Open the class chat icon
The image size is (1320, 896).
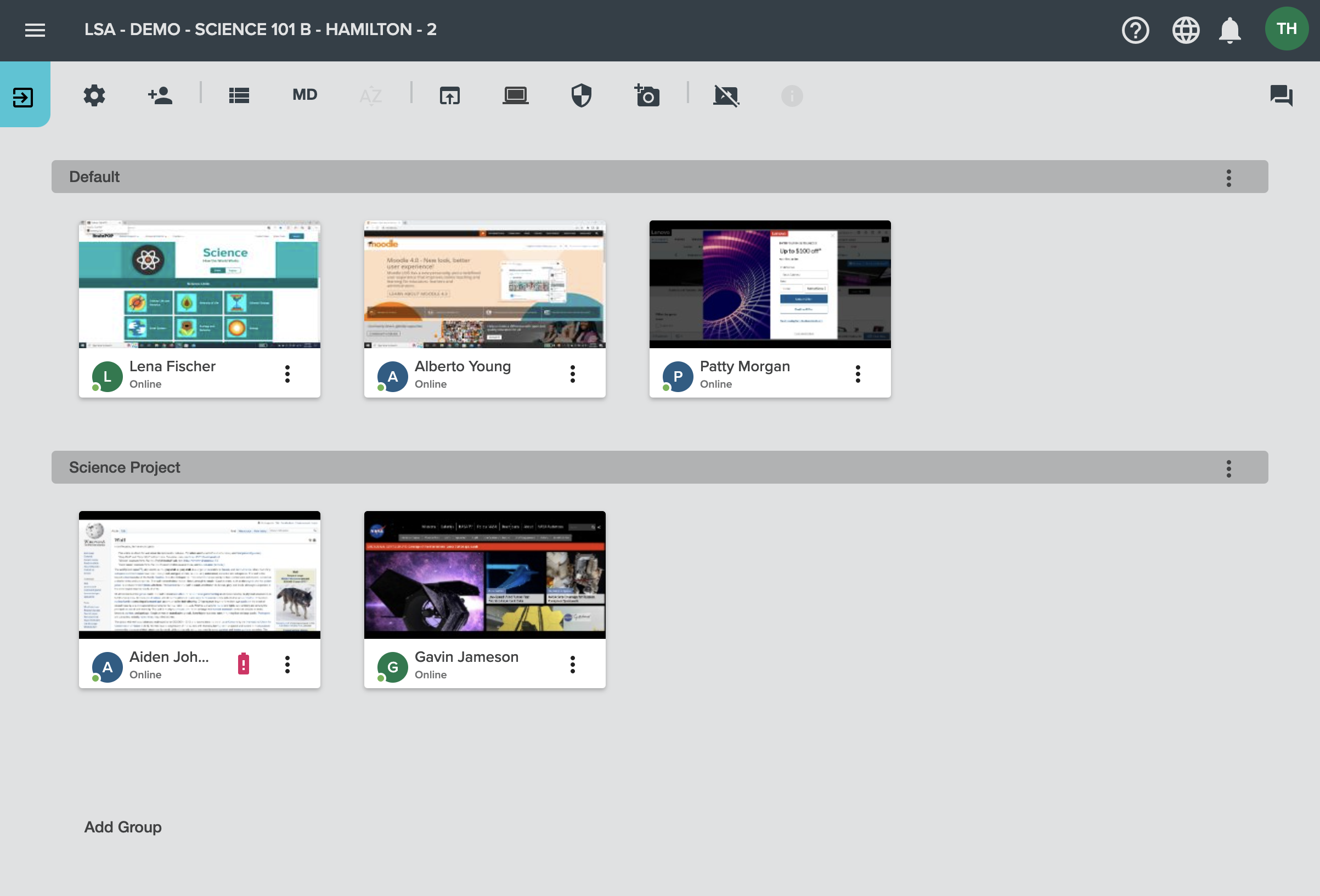coord(1281,95)
